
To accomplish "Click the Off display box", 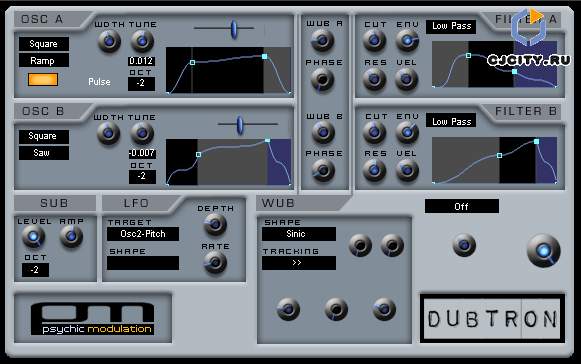I will coord(462,206).
